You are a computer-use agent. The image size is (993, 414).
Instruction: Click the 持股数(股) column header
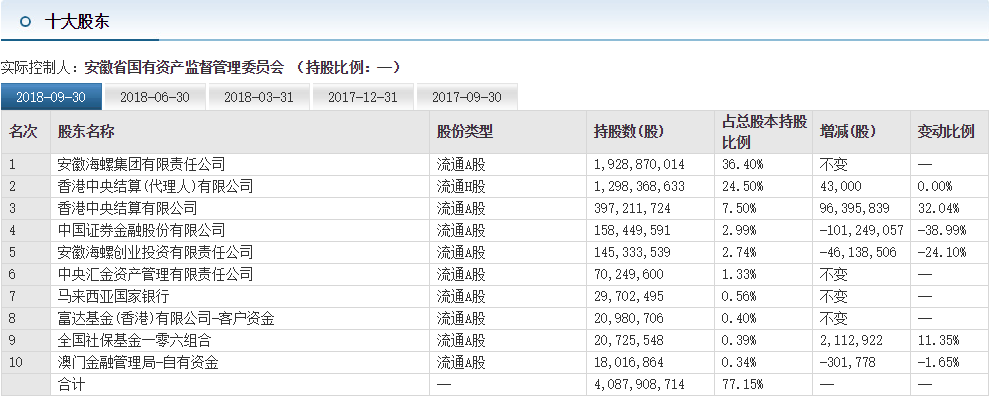[x=629, y=131]
